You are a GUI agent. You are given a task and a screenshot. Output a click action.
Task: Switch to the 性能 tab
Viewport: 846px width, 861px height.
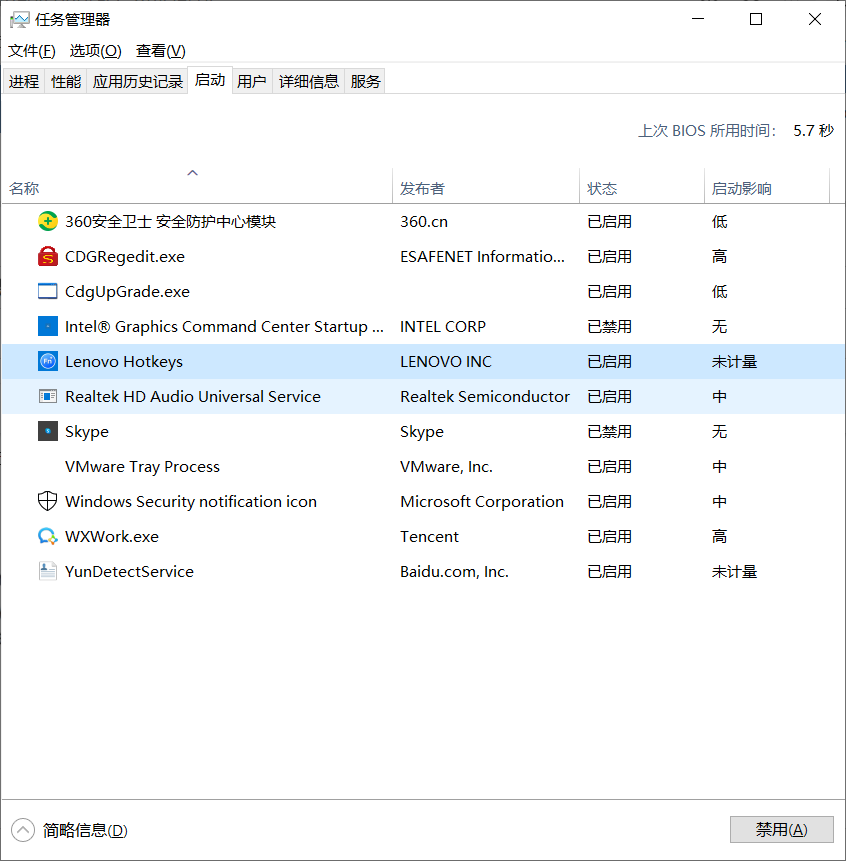tap(66, 81)
